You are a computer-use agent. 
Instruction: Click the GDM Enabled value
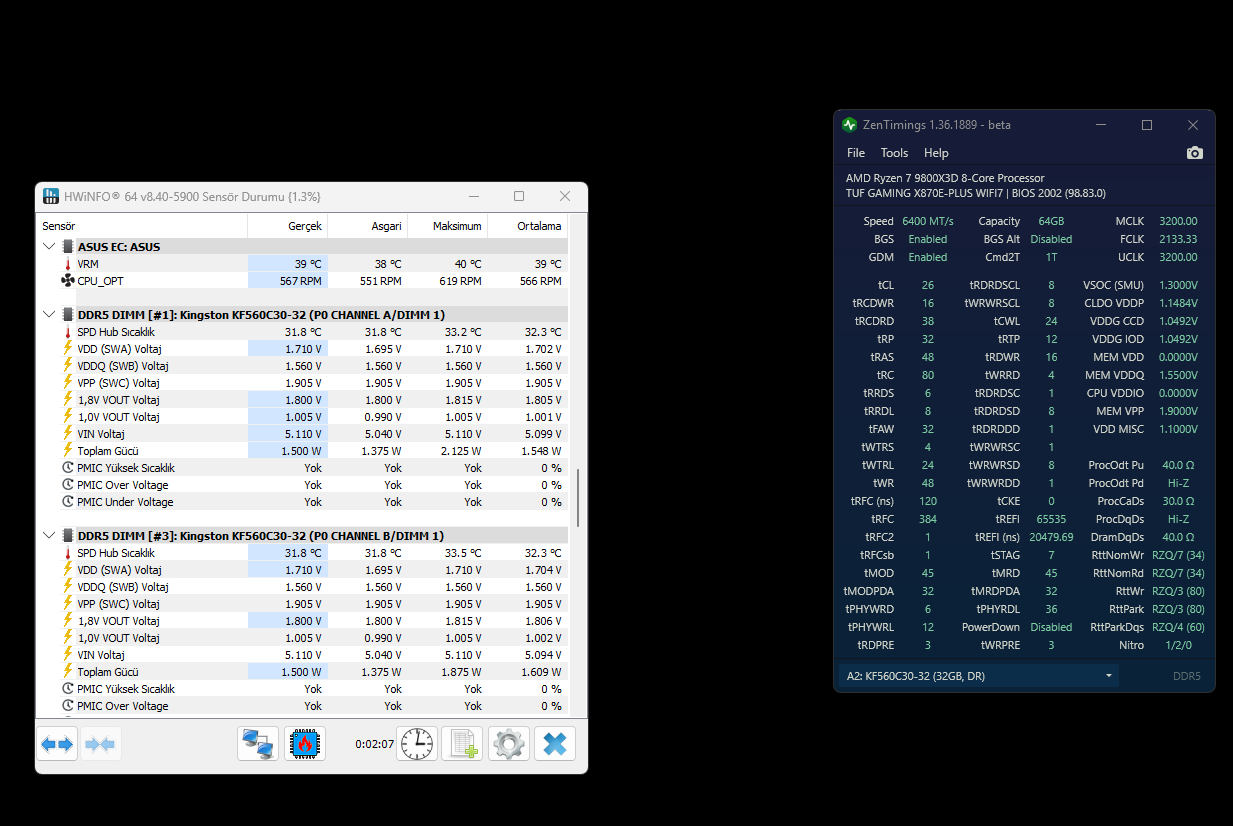[928, 257]
